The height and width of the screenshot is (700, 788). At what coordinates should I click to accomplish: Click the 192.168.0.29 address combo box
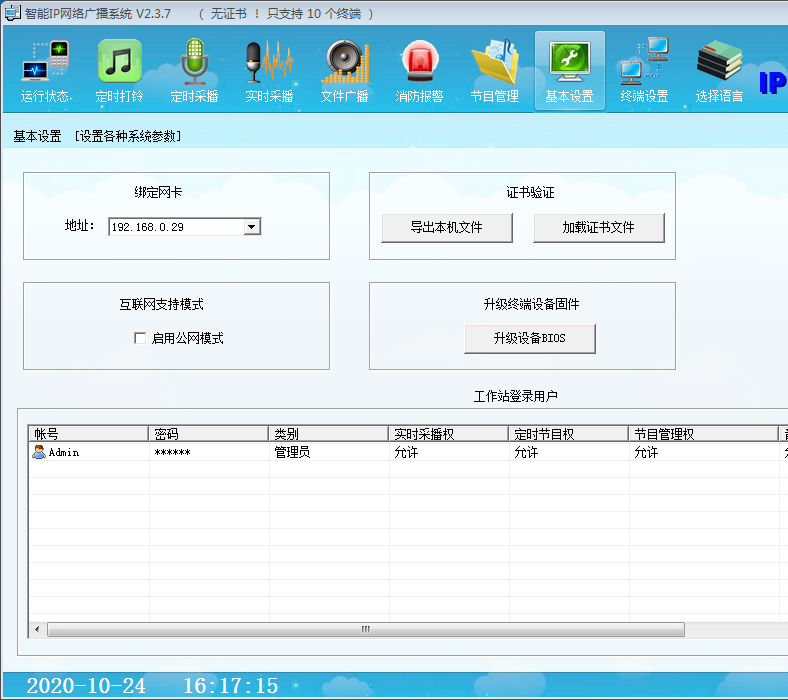click(x=184, y=227)
